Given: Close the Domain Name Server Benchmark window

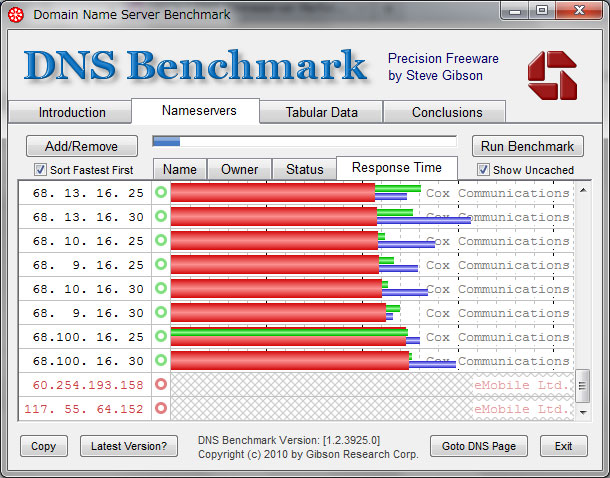Looking at the screenshot, I should click(x=578, y=11).
